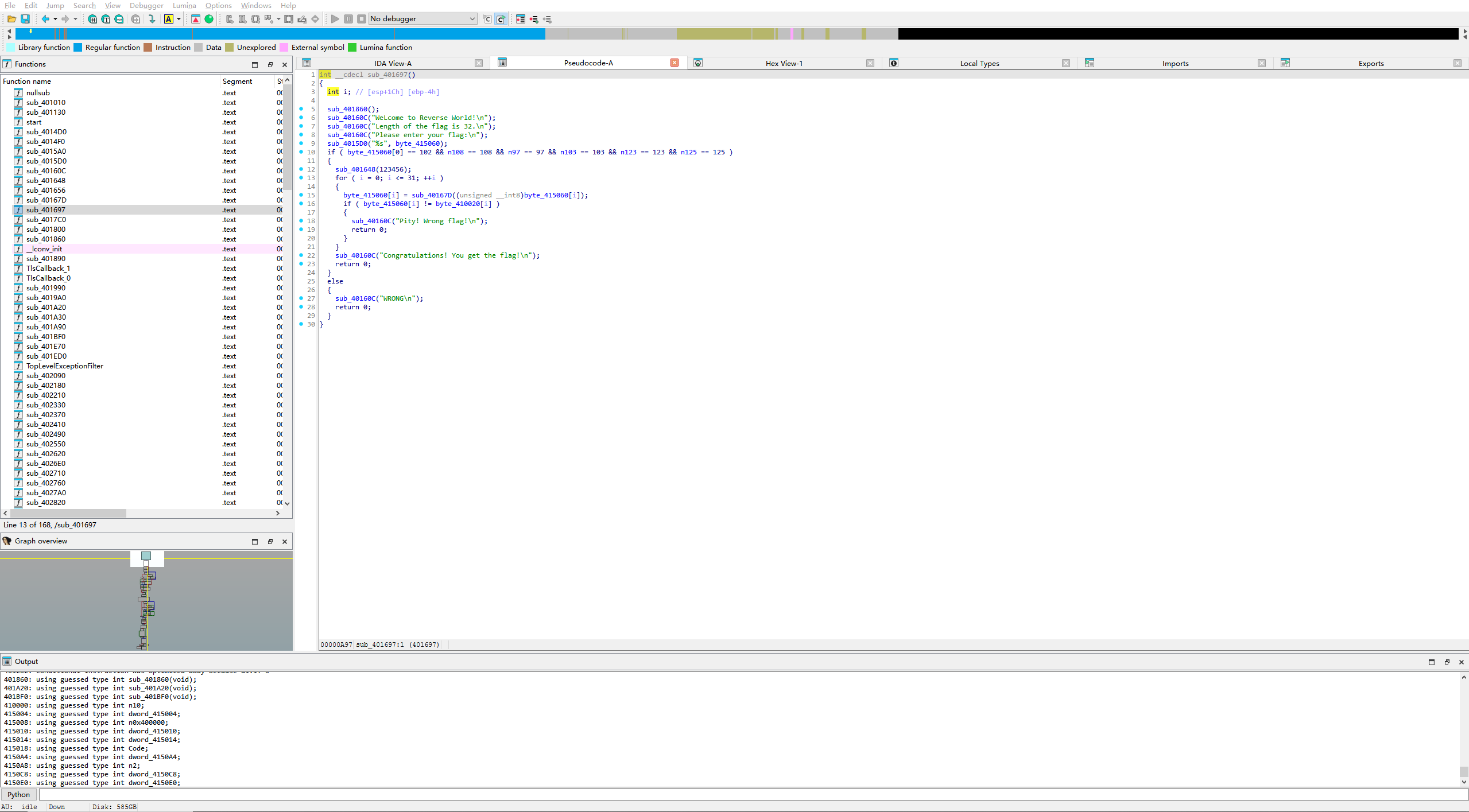Open dropdown next to yellow A icon
This screenshot has width=1469, height=812.
[x=179, y=19]
